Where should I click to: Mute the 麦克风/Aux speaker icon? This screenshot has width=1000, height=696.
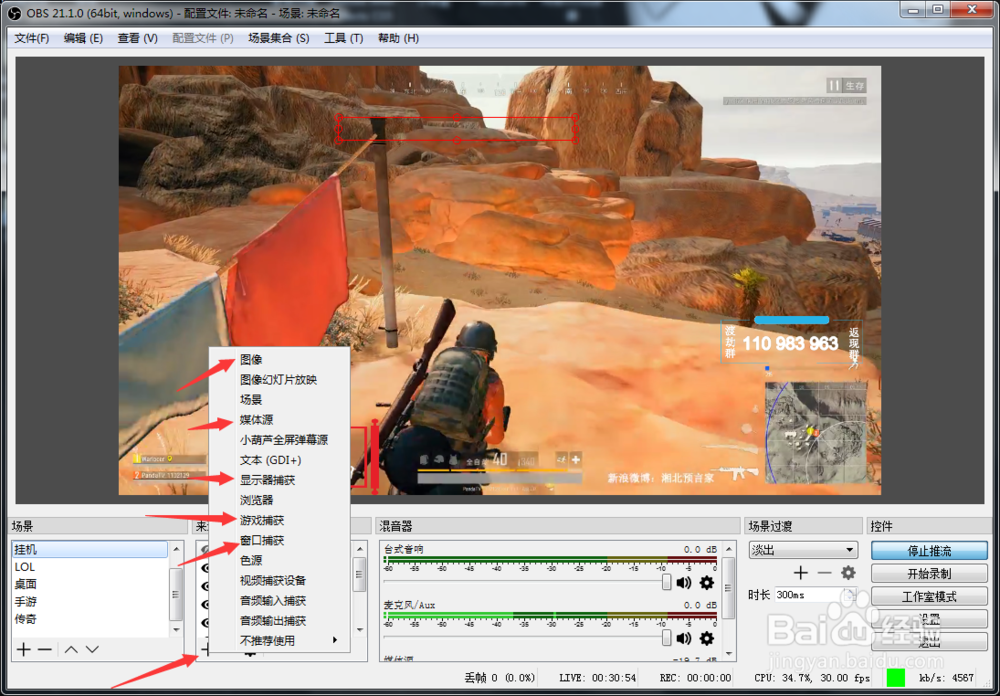coord(684,638)
